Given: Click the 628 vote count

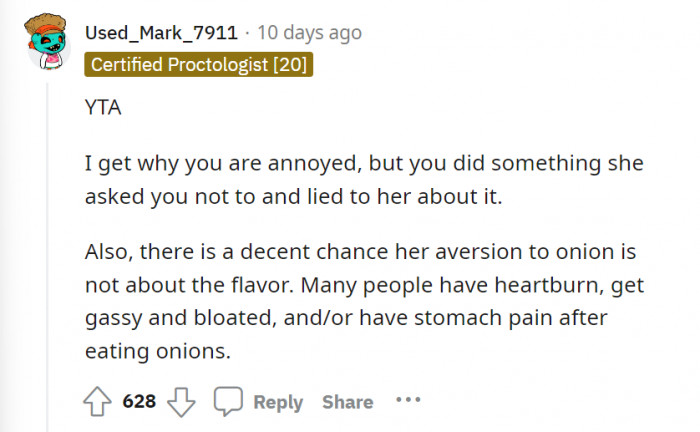Looking at the screenshot, I should pyautogui.click(x=139, y=401).
